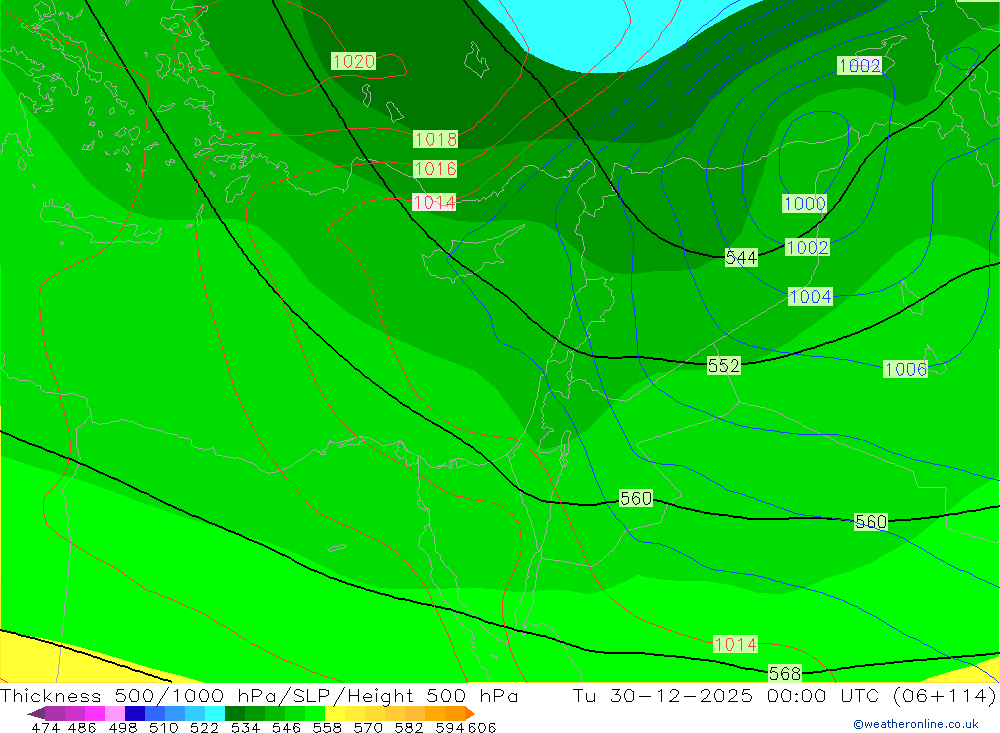
Task: Click the 486 legend value
Action: [x=81, y=727]
